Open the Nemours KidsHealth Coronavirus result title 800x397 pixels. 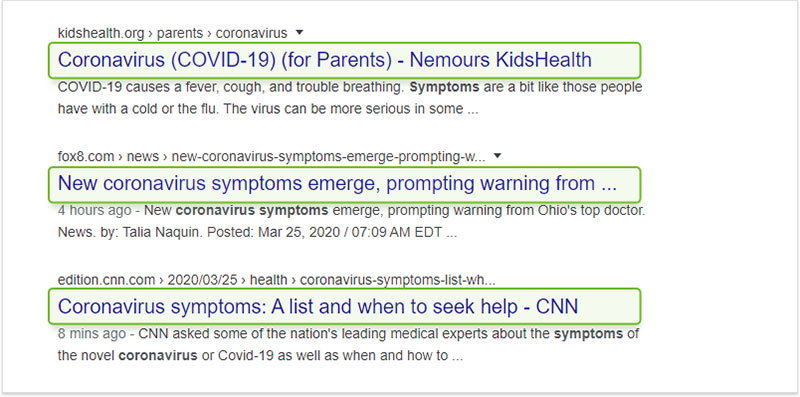click(x=324, y=60)
